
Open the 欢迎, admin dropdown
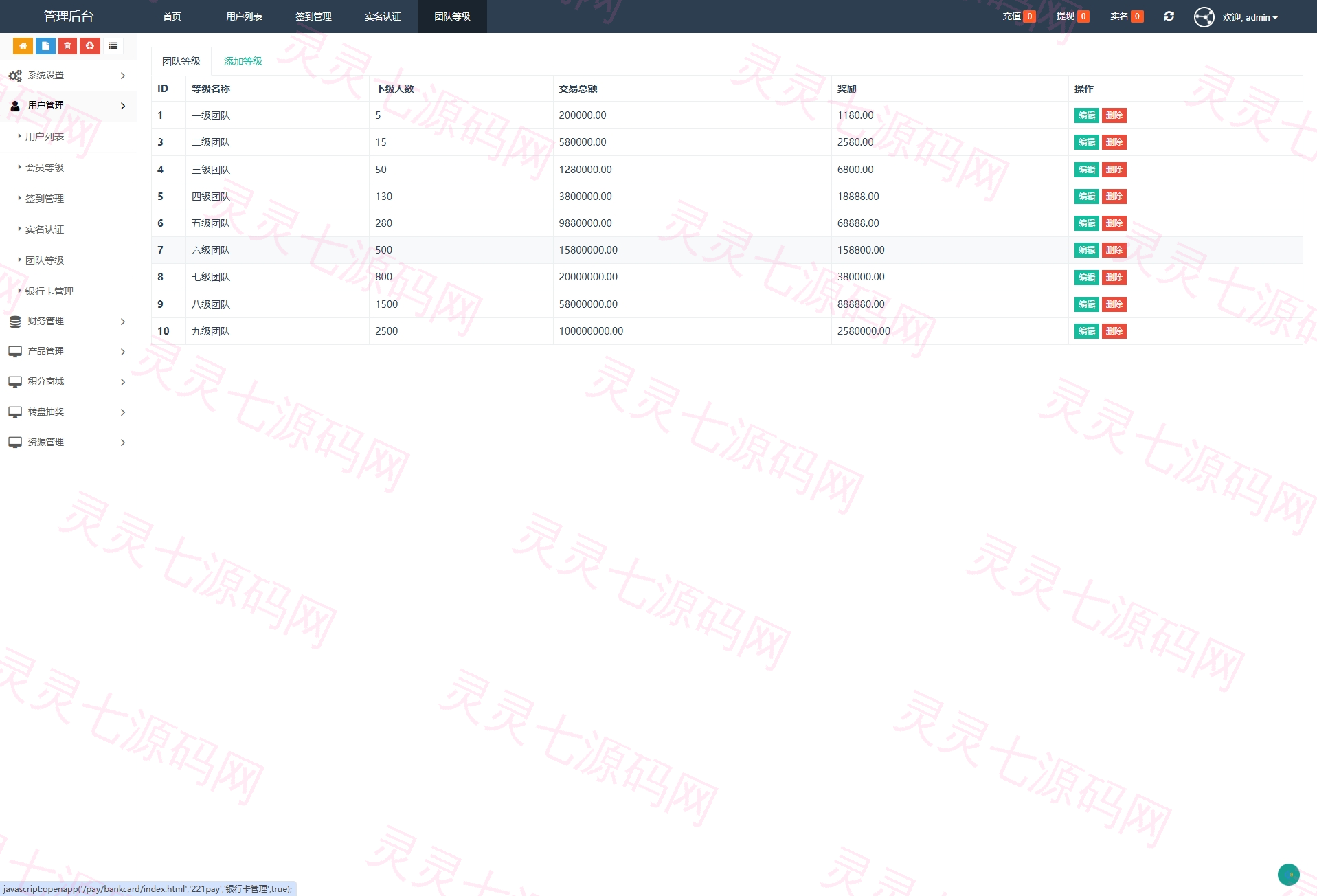tap(1250, 17)
